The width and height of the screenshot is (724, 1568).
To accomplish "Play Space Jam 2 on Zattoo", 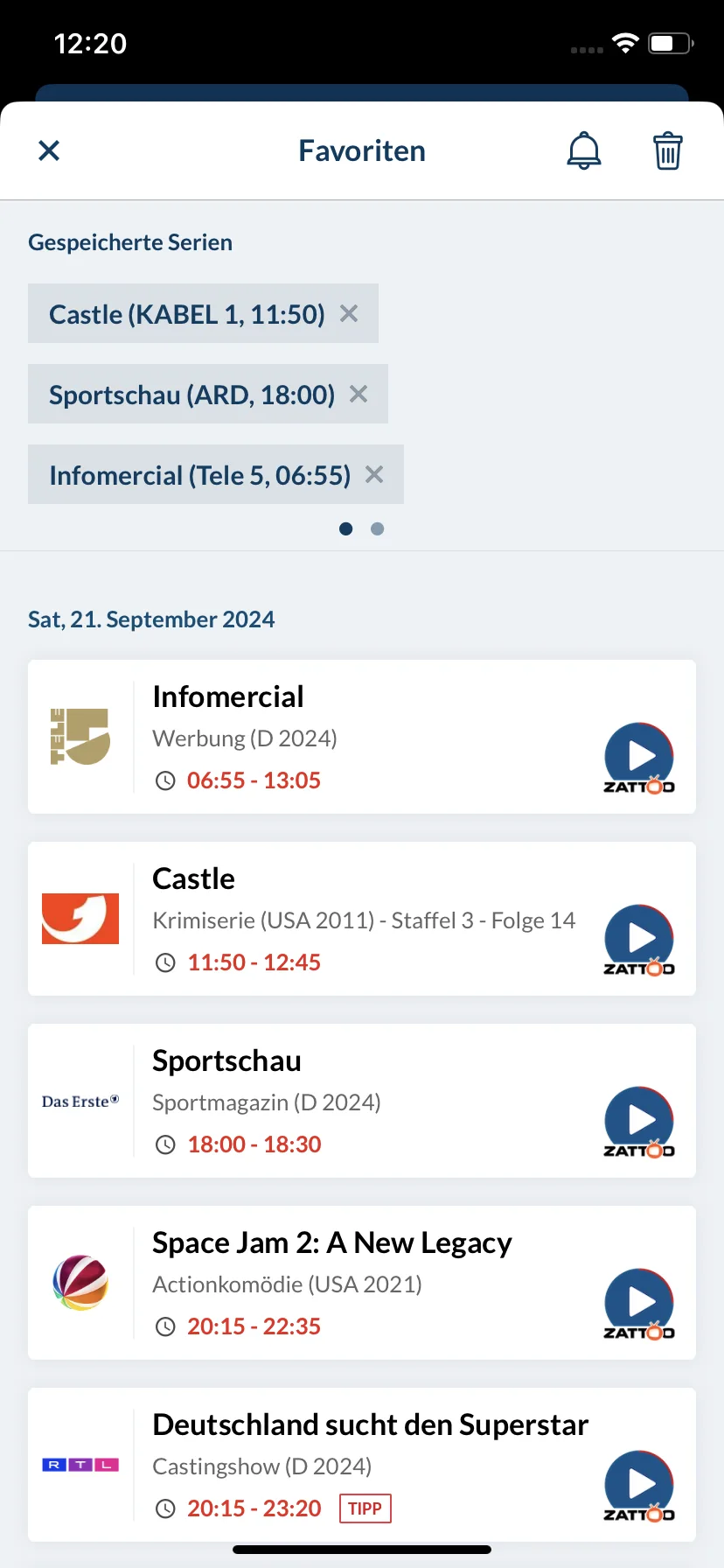I will pyautogui.click(x=639, y=1304).
